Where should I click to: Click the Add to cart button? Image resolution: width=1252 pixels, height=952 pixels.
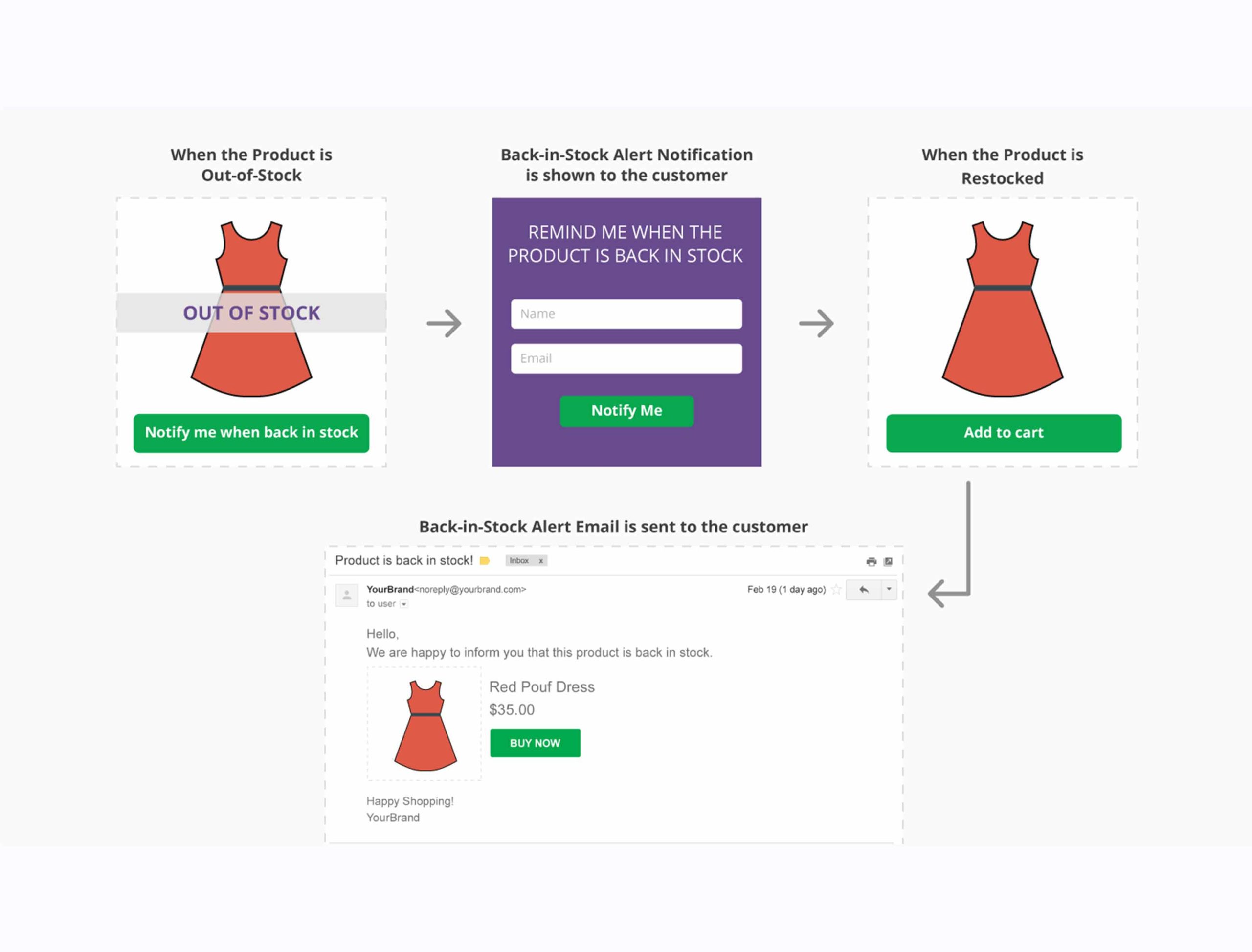click(x=1003, y=433)
